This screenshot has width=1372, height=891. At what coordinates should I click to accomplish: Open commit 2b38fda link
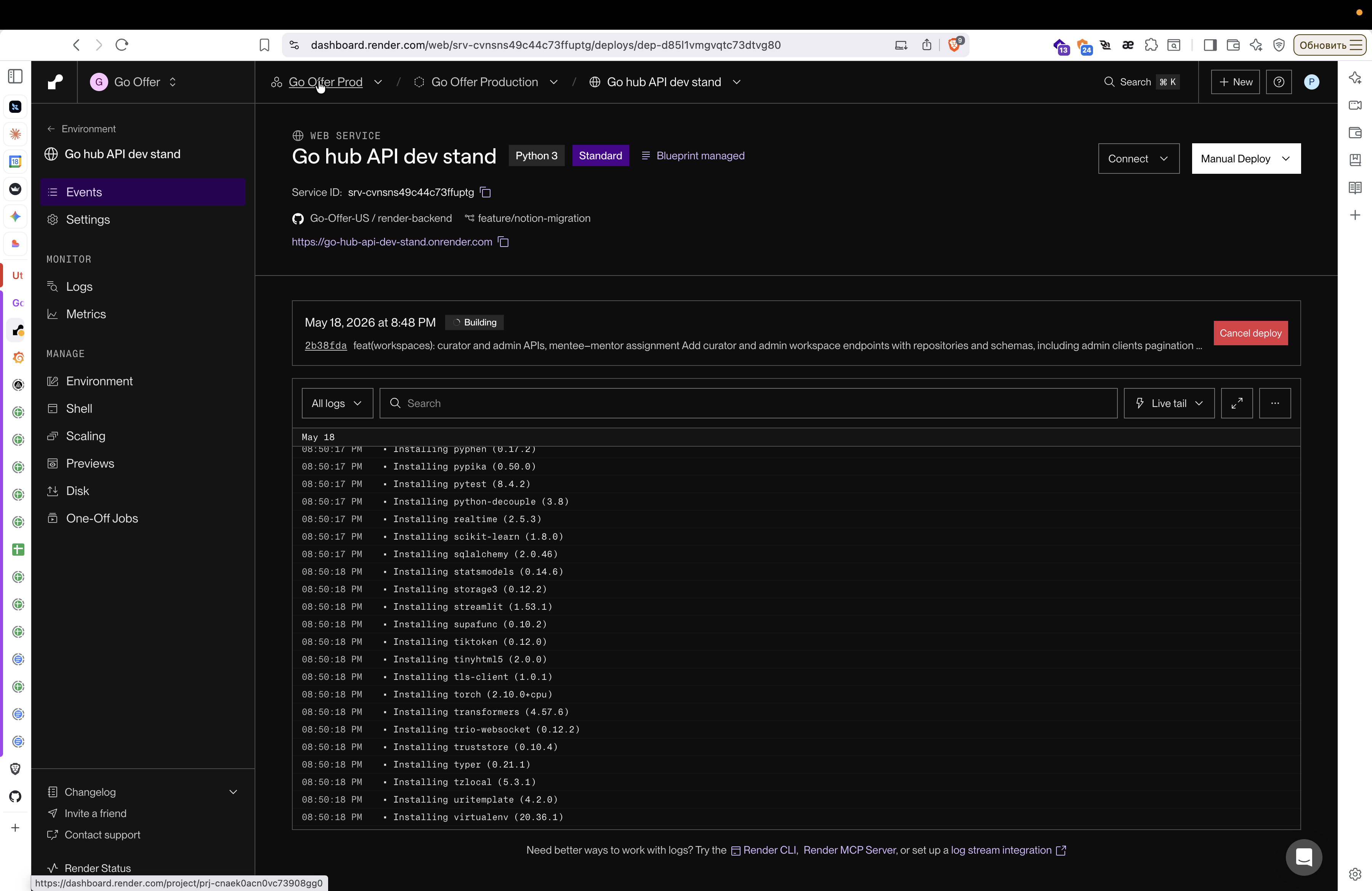pos(326,346)
